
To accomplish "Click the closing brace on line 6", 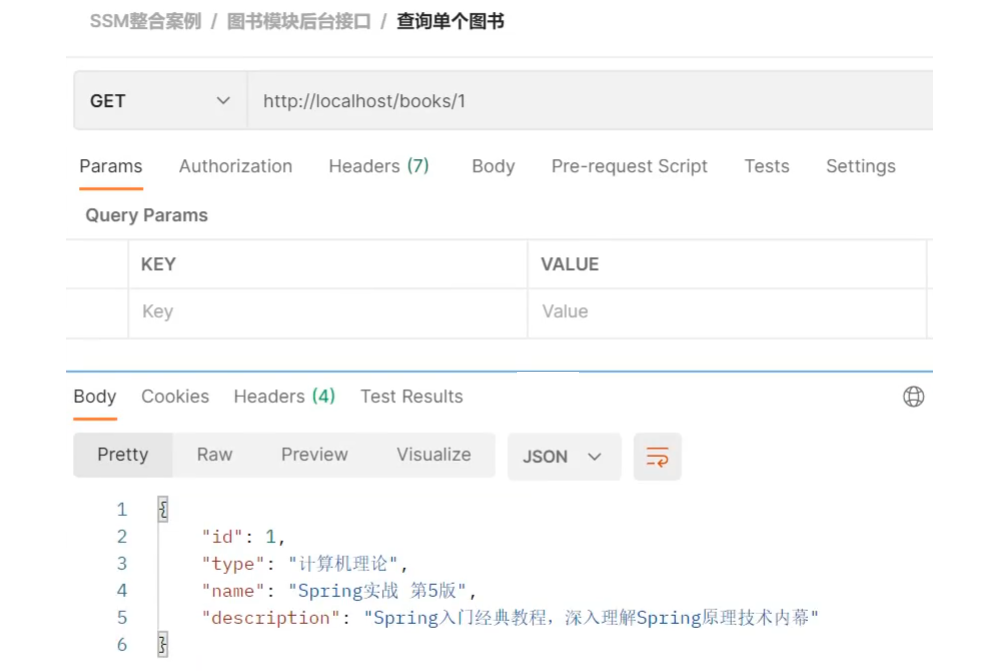I will click(163, 644).
